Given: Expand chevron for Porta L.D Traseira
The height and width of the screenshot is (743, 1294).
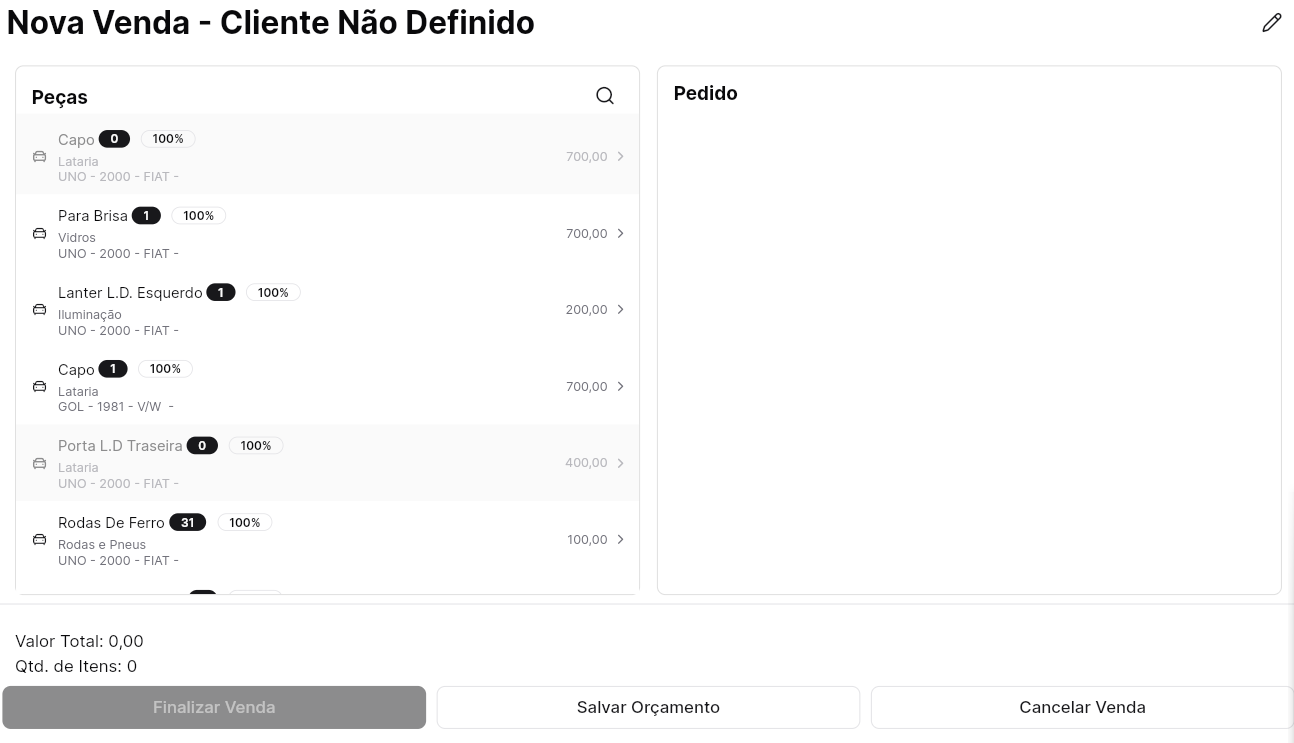Looking at the screenshot, I should [x=620, y=463].
